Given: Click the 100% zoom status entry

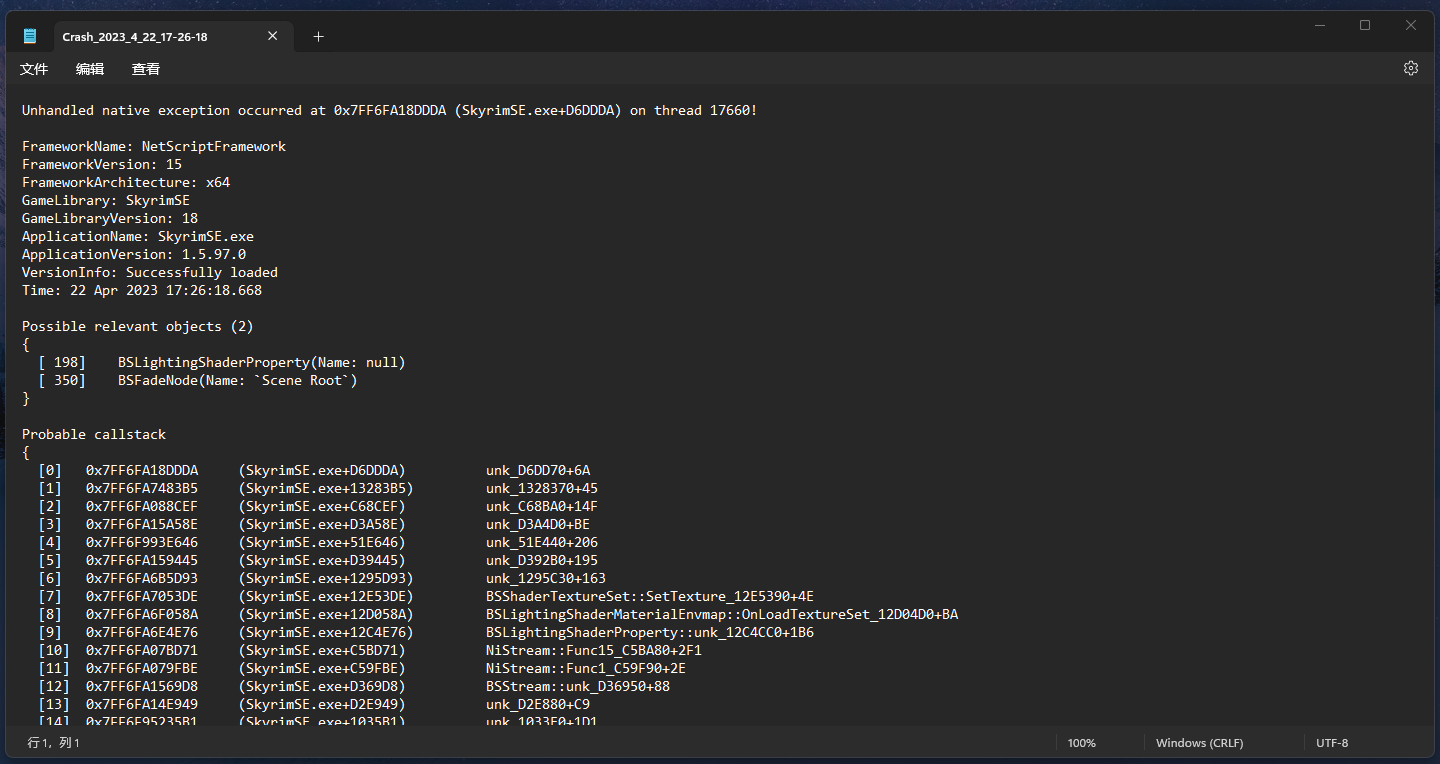Looking at the screenshot, I should point(1082,743).
